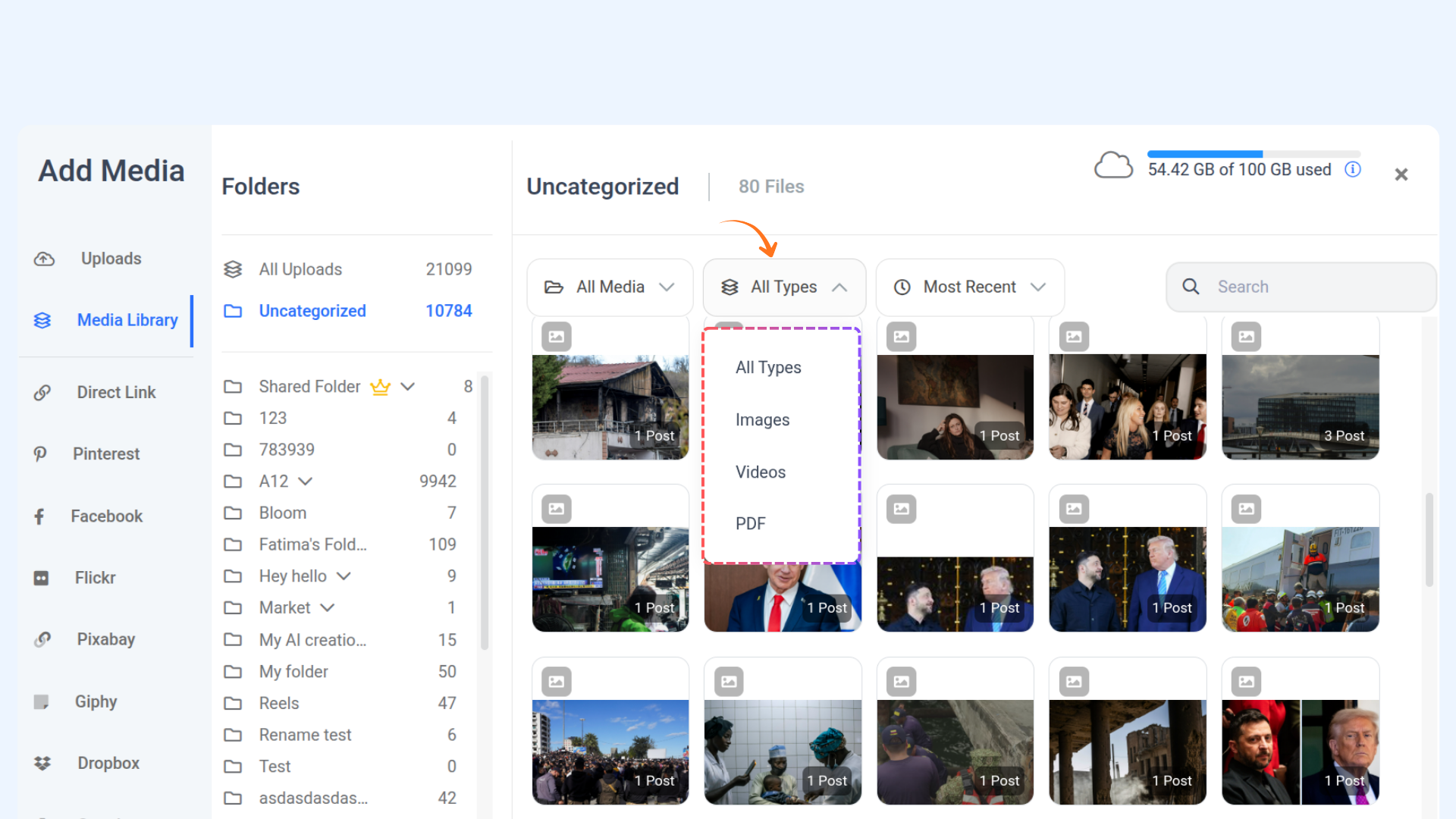The image size is (1456, 819).
Task: Select the All Uploads folder
Action: (300, 269)
